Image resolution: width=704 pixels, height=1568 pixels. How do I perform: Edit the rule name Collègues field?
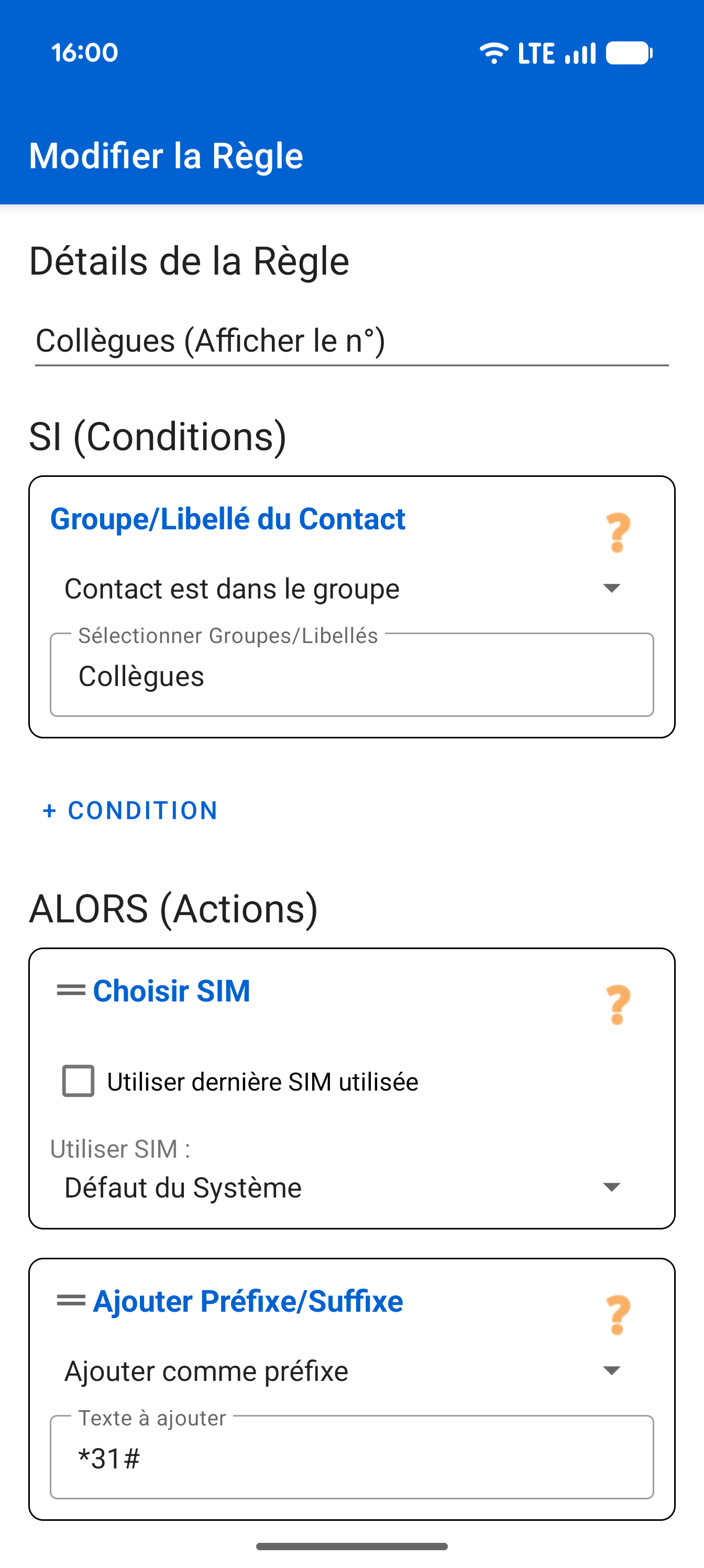coord(351,341)
